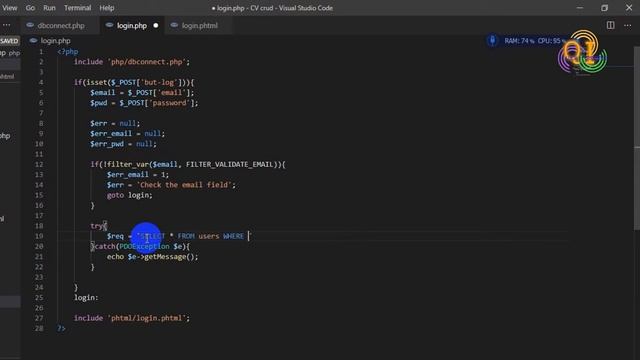Open the Help menu

(x=107, y=8)
